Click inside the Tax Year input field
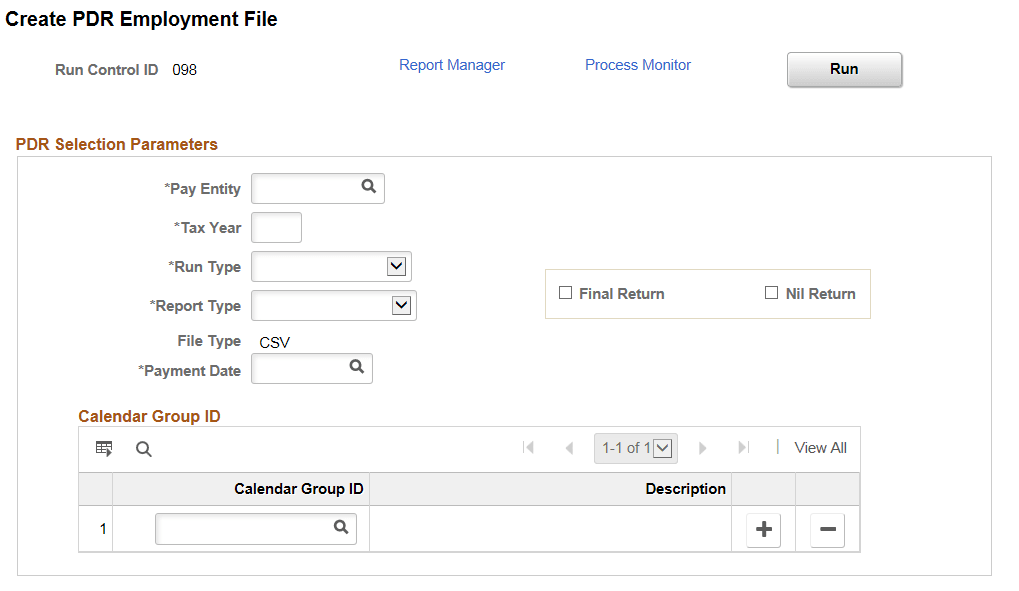 (276, 227)
